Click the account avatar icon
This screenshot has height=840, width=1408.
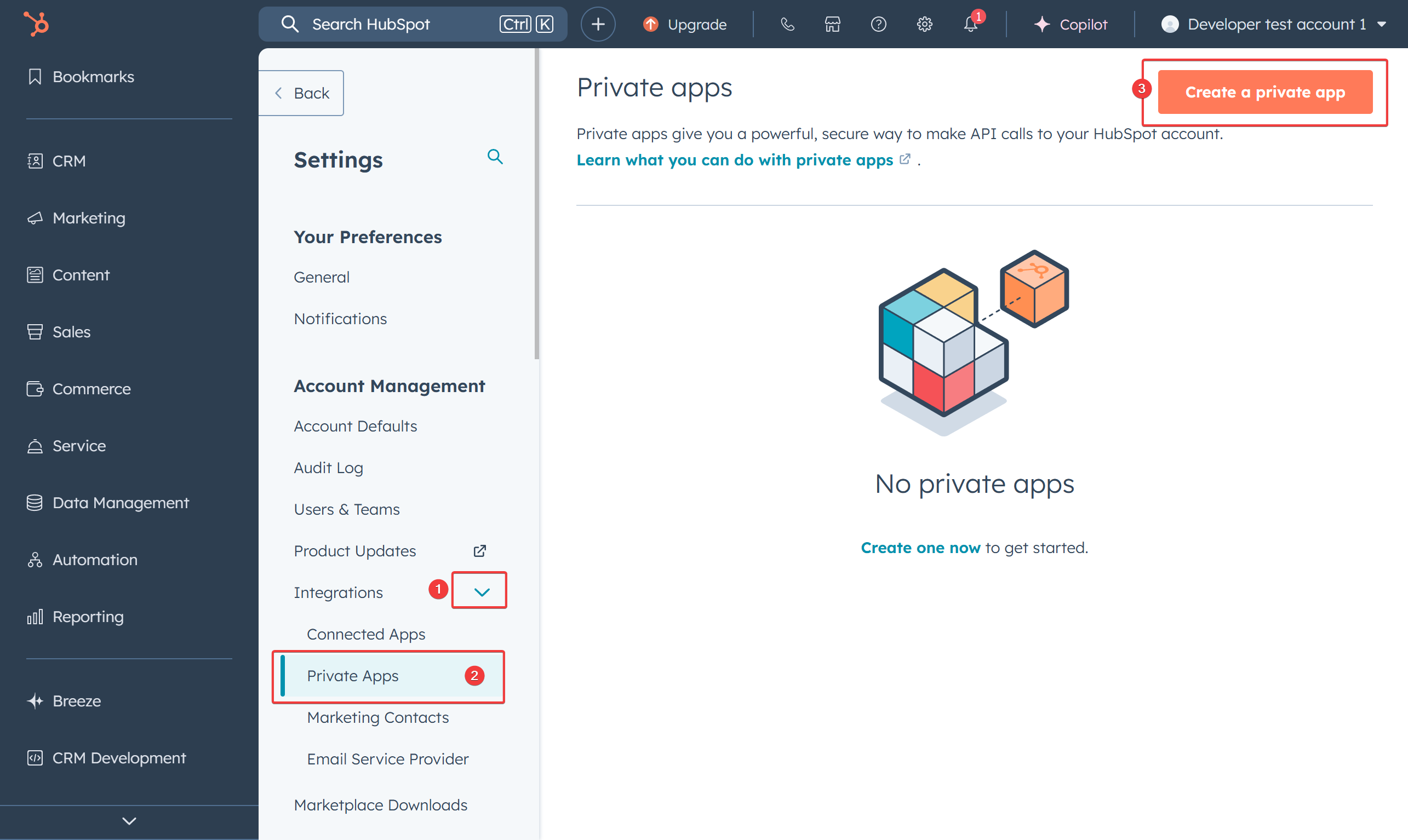(1170, 24)
